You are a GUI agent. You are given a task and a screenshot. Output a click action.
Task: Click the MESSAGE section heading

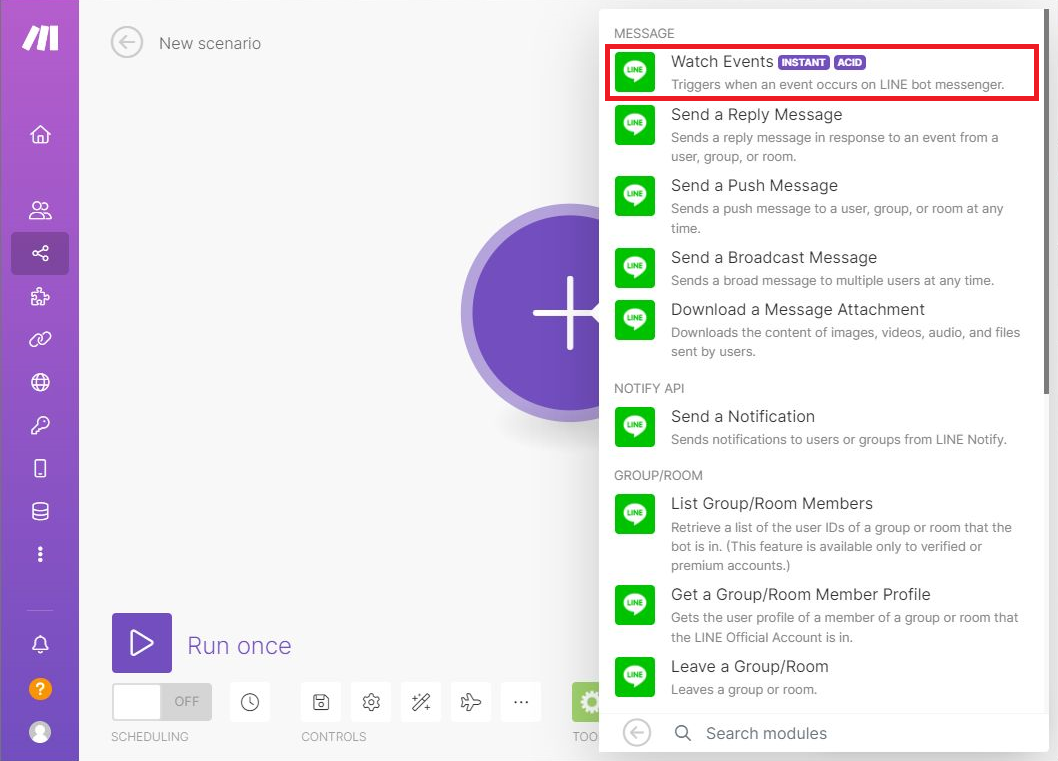(644, 33)
